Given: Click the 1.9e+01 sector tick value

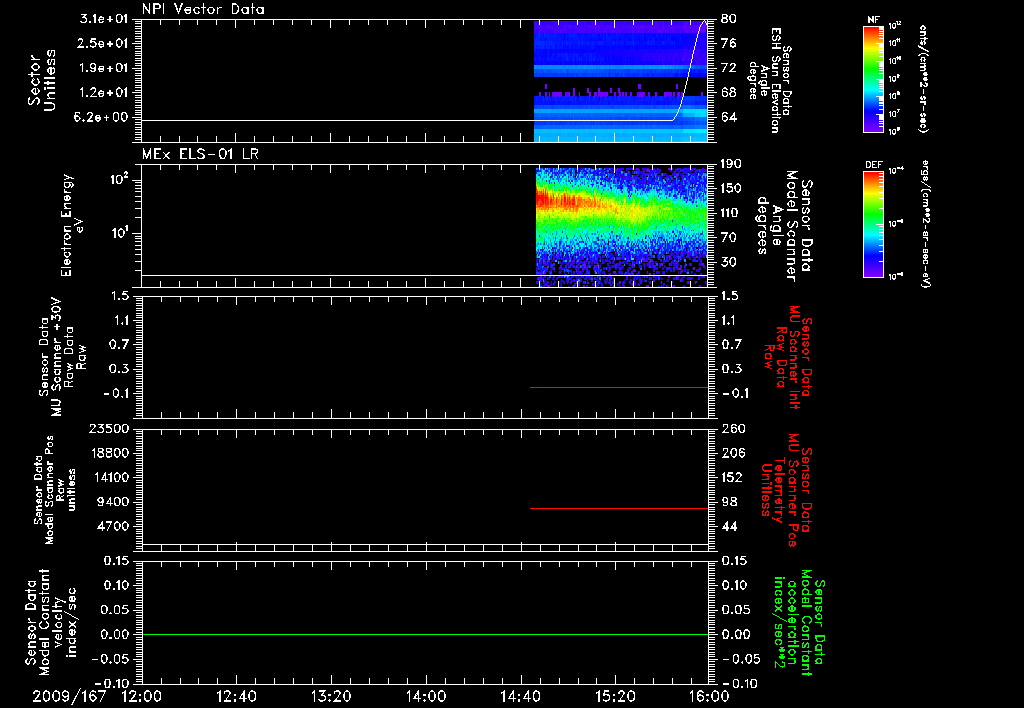Looking at the screenshot, I should (104, 68).
